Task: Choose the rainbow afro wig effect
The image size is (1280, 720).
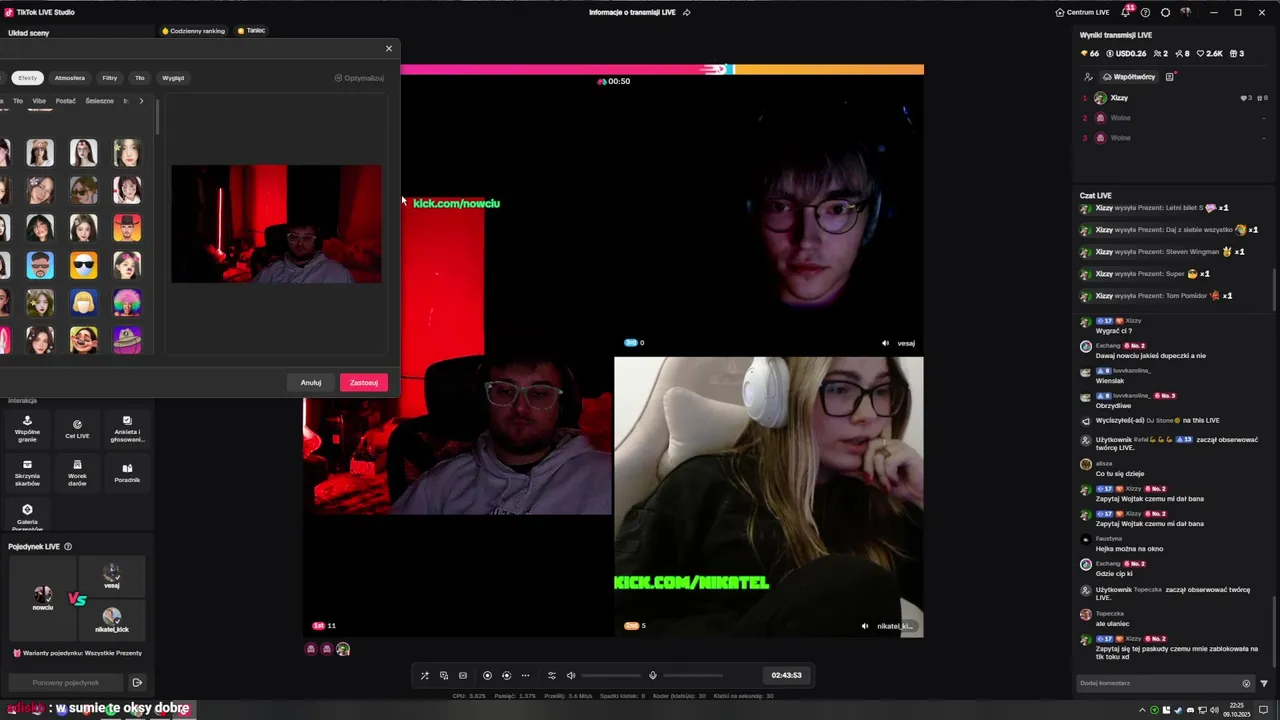Action: point(127,302)
